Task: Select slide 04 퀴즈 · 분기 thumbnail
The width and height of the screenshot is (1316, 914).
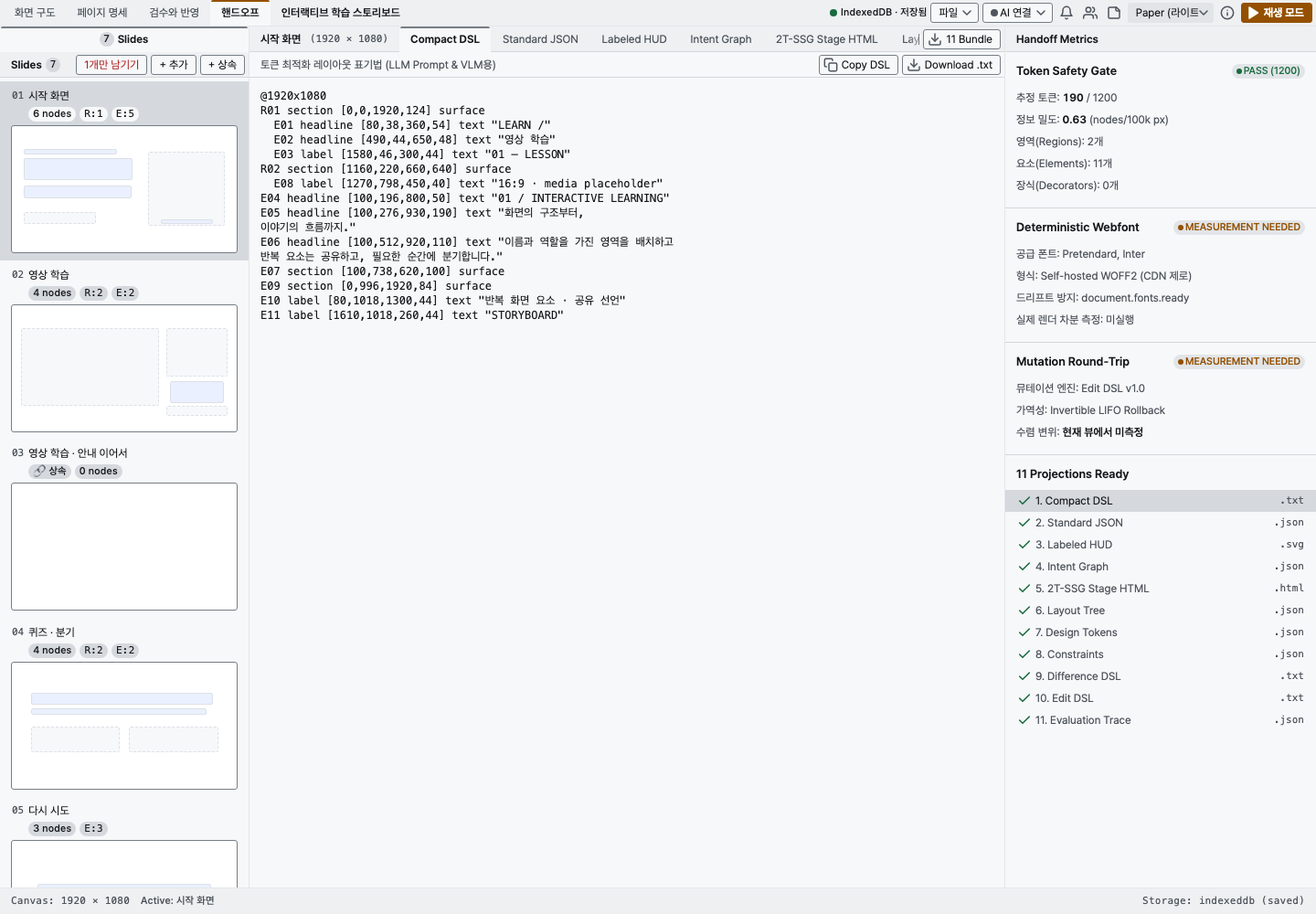Action: [124, 726]
